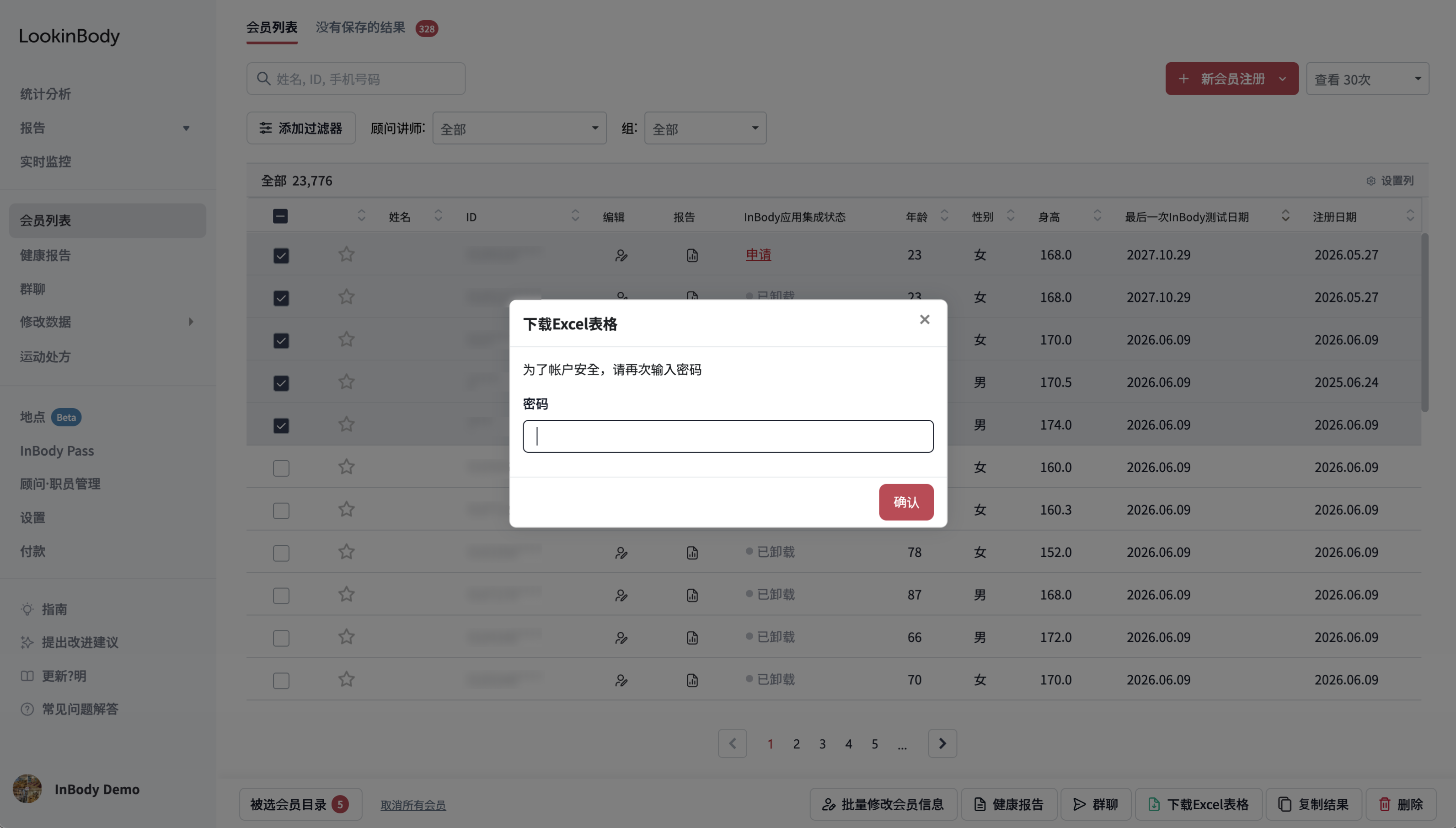This screenshot has width=1456, height=828.
Task: Open the 顾问讲师 dropdown
Action: click(519, 128)
